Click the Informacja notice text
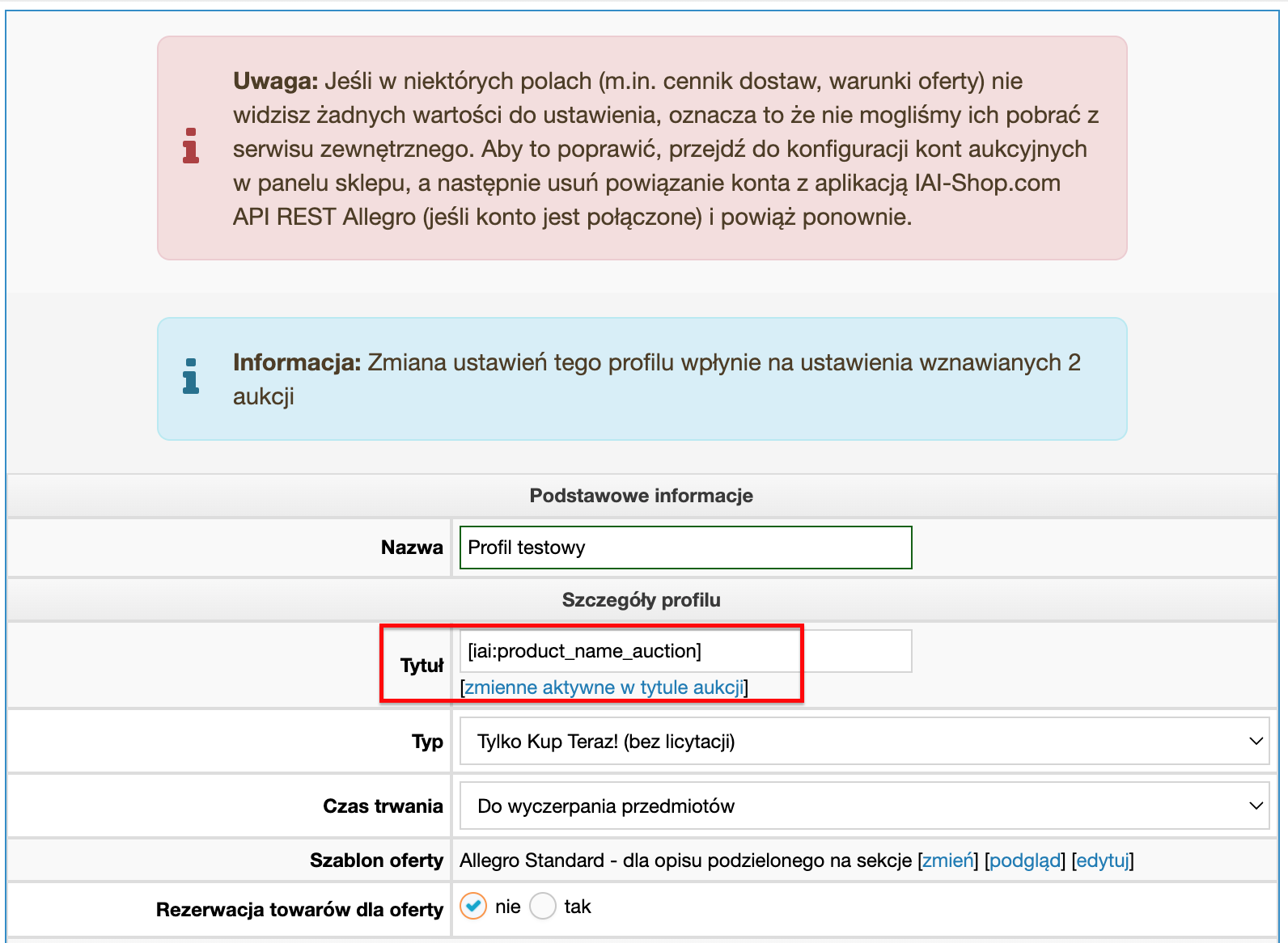The width and height of the screenshot is (1288, 943). (x=656, y=379)
